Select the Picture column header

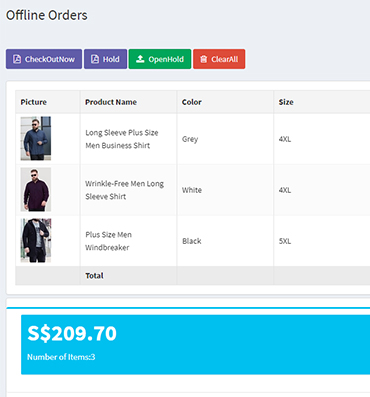[34, 102]
